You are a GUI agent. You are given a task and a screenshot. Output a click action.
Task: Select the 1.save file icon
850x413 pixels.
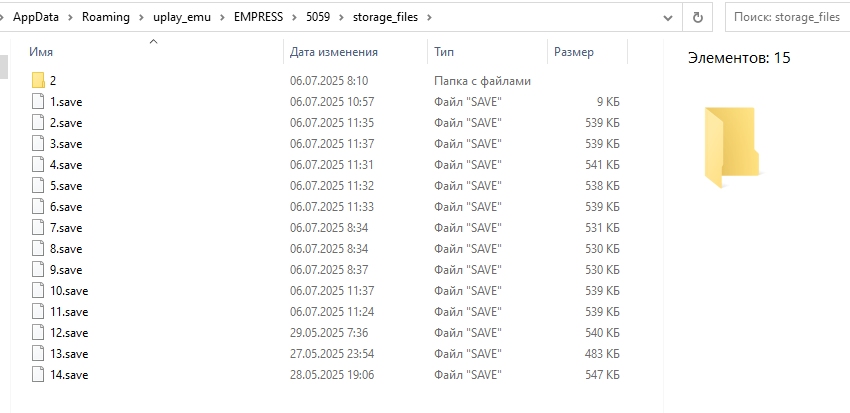pos(38,102)
